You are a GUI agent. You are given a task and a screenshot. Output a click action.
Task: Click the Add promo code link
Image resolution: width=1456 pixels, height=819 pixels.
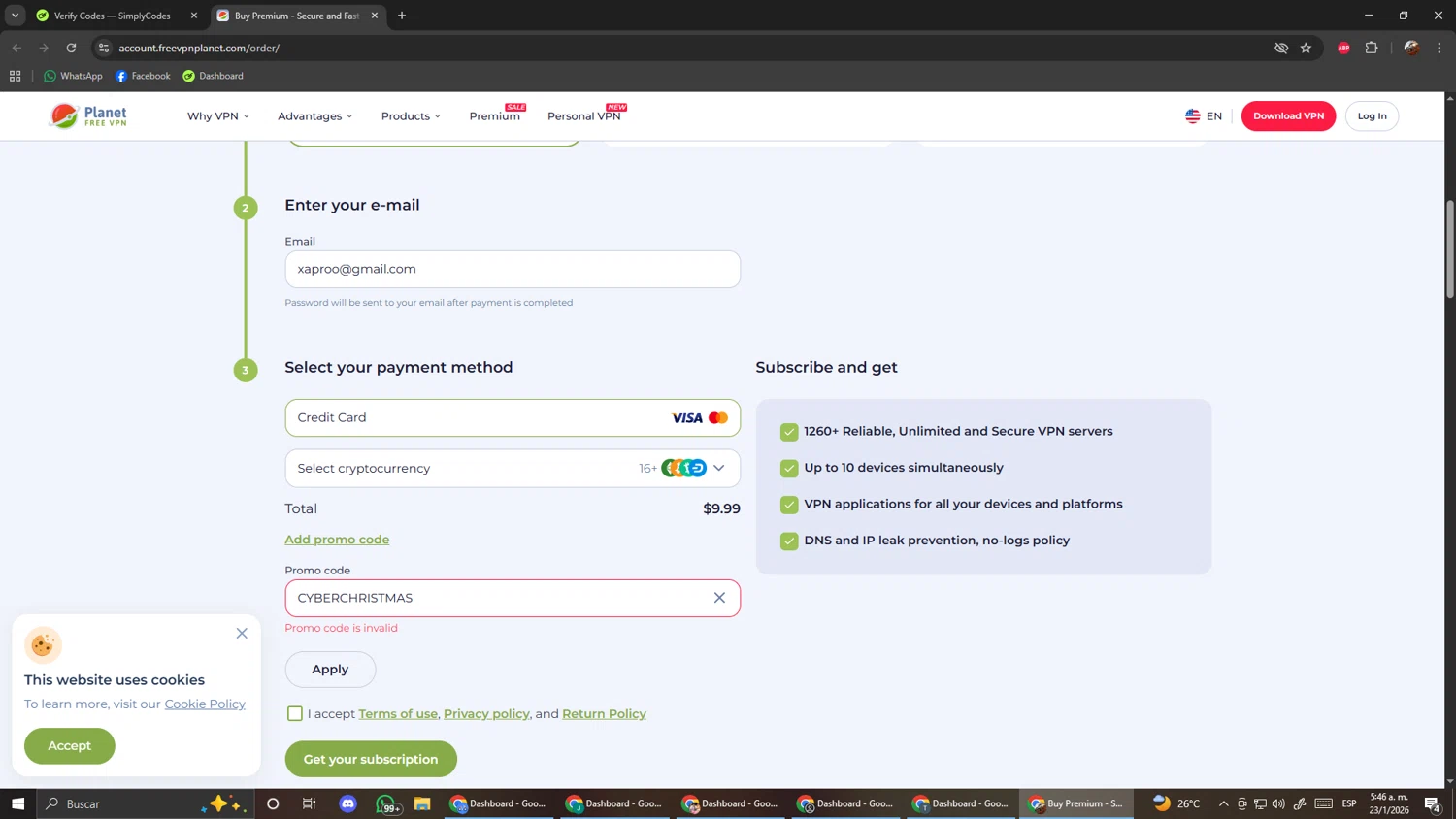(x=337, y=540)
